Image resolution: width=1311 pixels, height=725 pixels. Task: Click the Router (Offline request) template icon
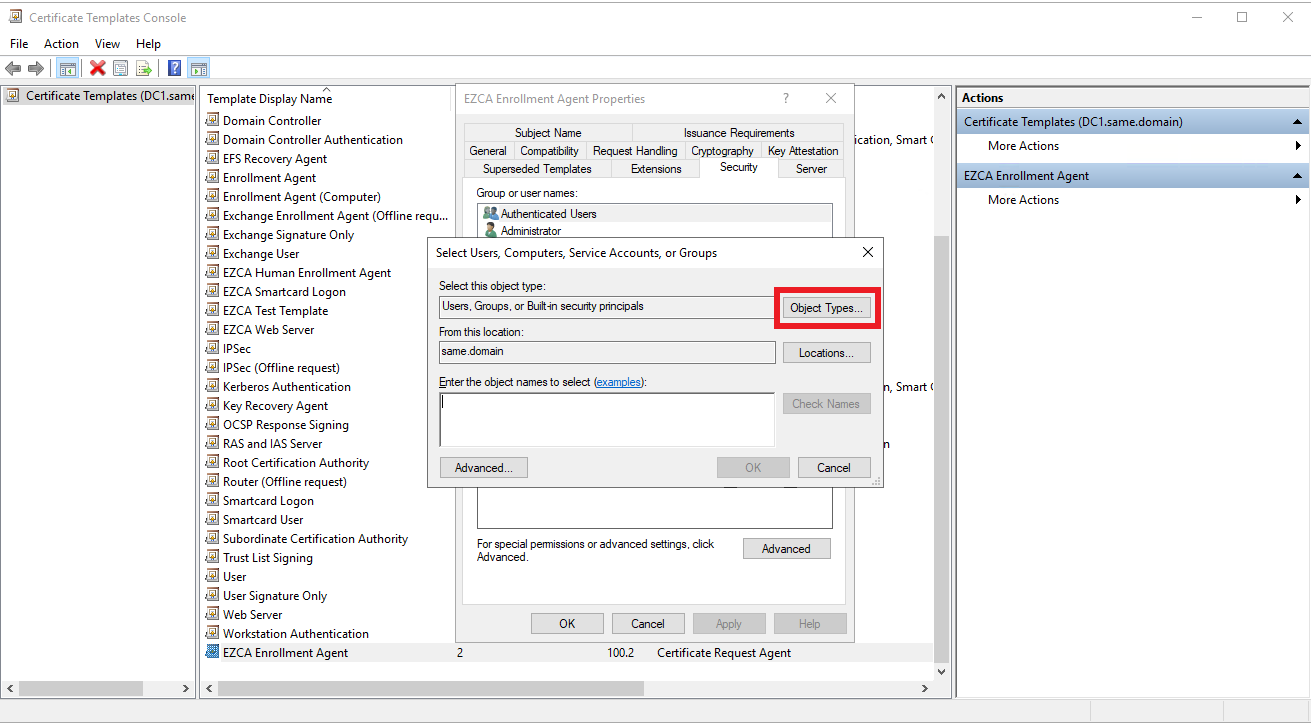pyautogui.click(x=212, y=481)
